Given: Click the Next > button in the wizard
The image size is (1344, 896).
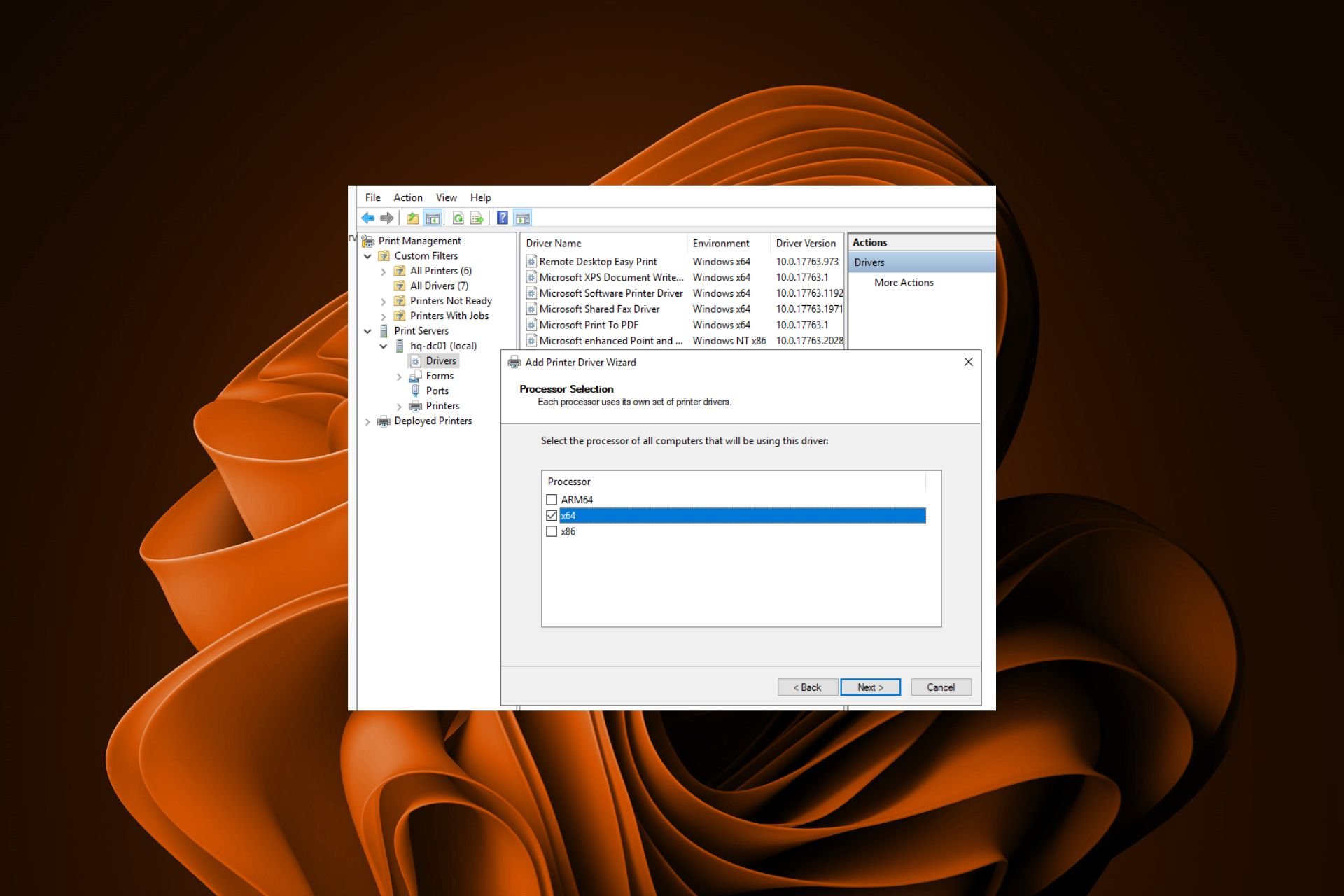Looking at the screenshot, I should tap(871, 687).
